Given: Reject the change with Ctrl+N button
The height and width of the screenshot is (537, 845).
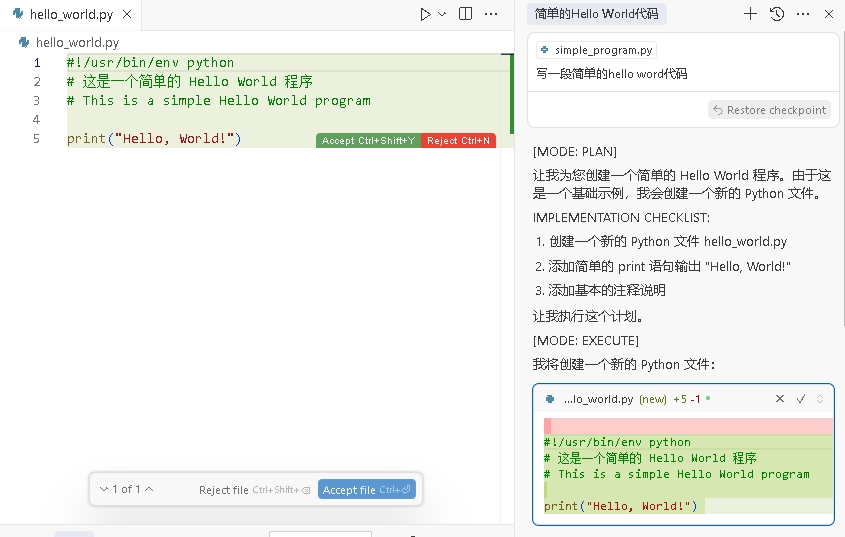Looking at the screenshot, I should pyautogui.click(x=458, y=141).
